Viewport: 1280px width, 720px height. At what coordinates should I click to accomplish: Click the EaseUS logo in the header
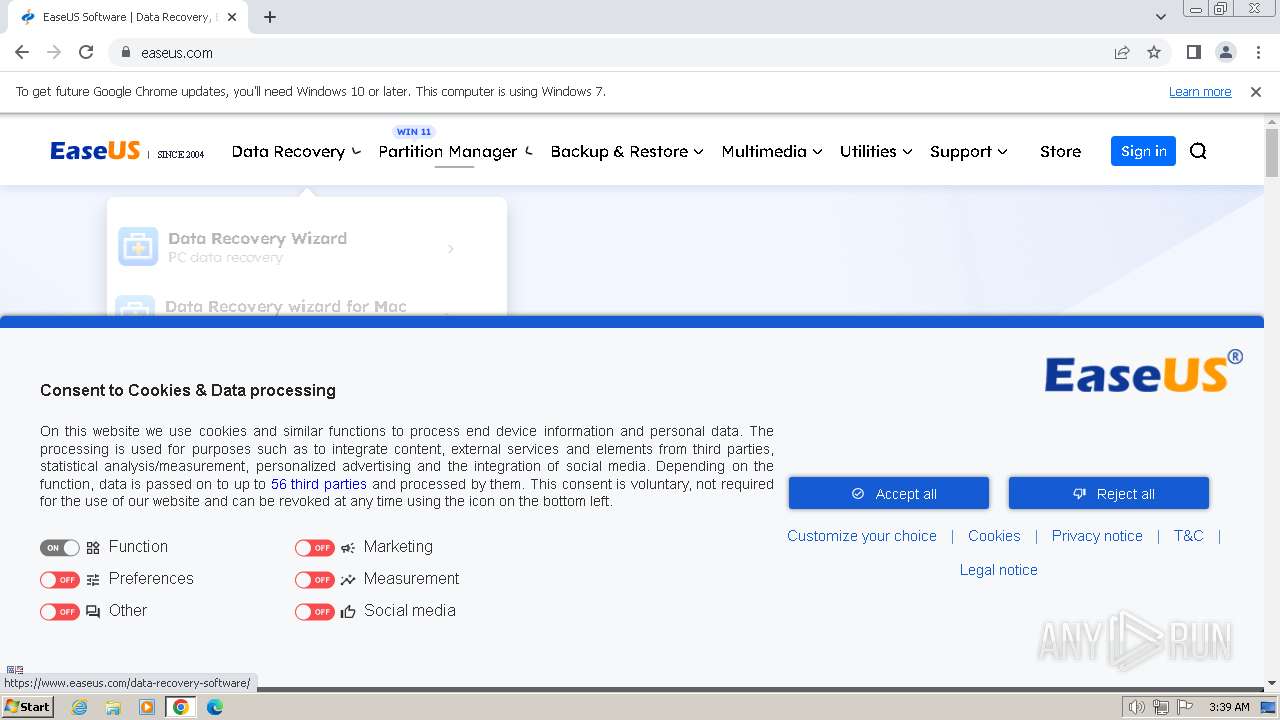click(x=95, y=151)
